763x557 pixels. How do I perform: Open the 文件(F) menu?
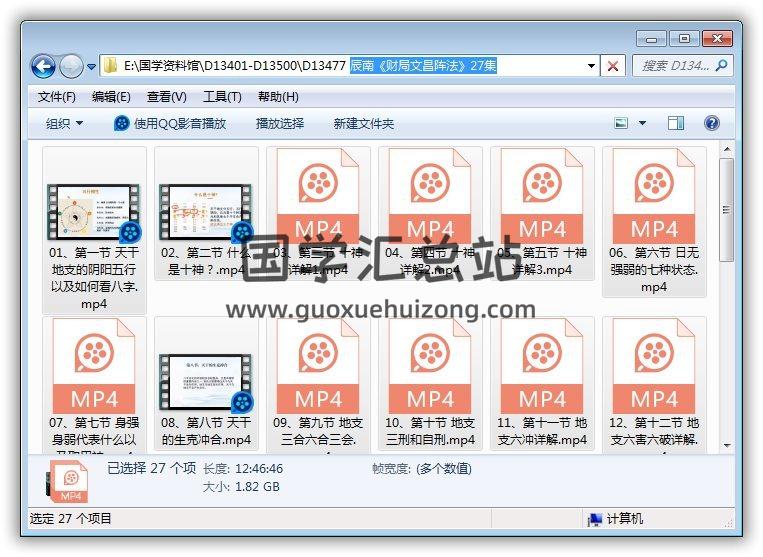(57, 97)
